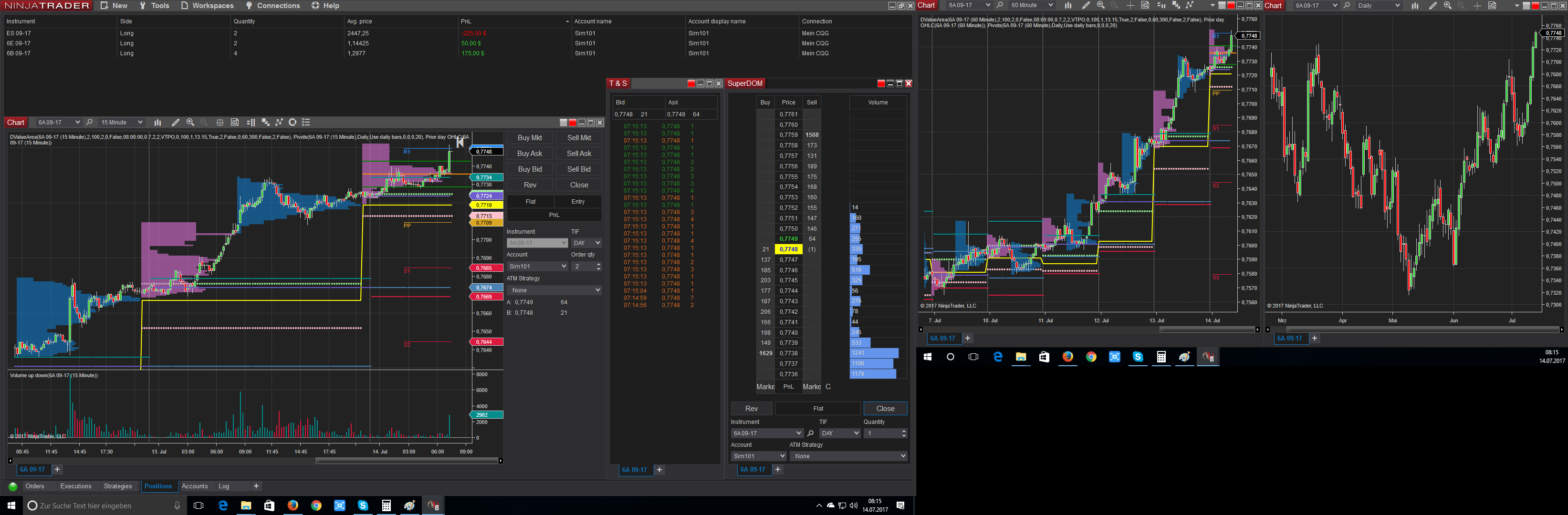This screenshot has width=1568, height=515.
Task: Open Chart Trader TIF DAY dropdown
Action: coord(587,243)
